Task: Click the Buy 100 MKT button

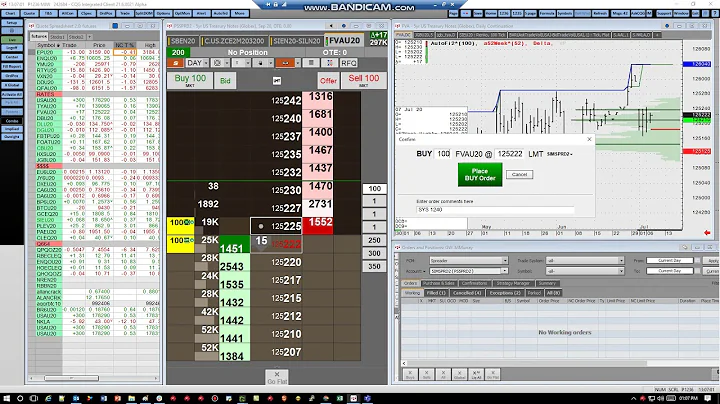Action: [x=190, y=80]
